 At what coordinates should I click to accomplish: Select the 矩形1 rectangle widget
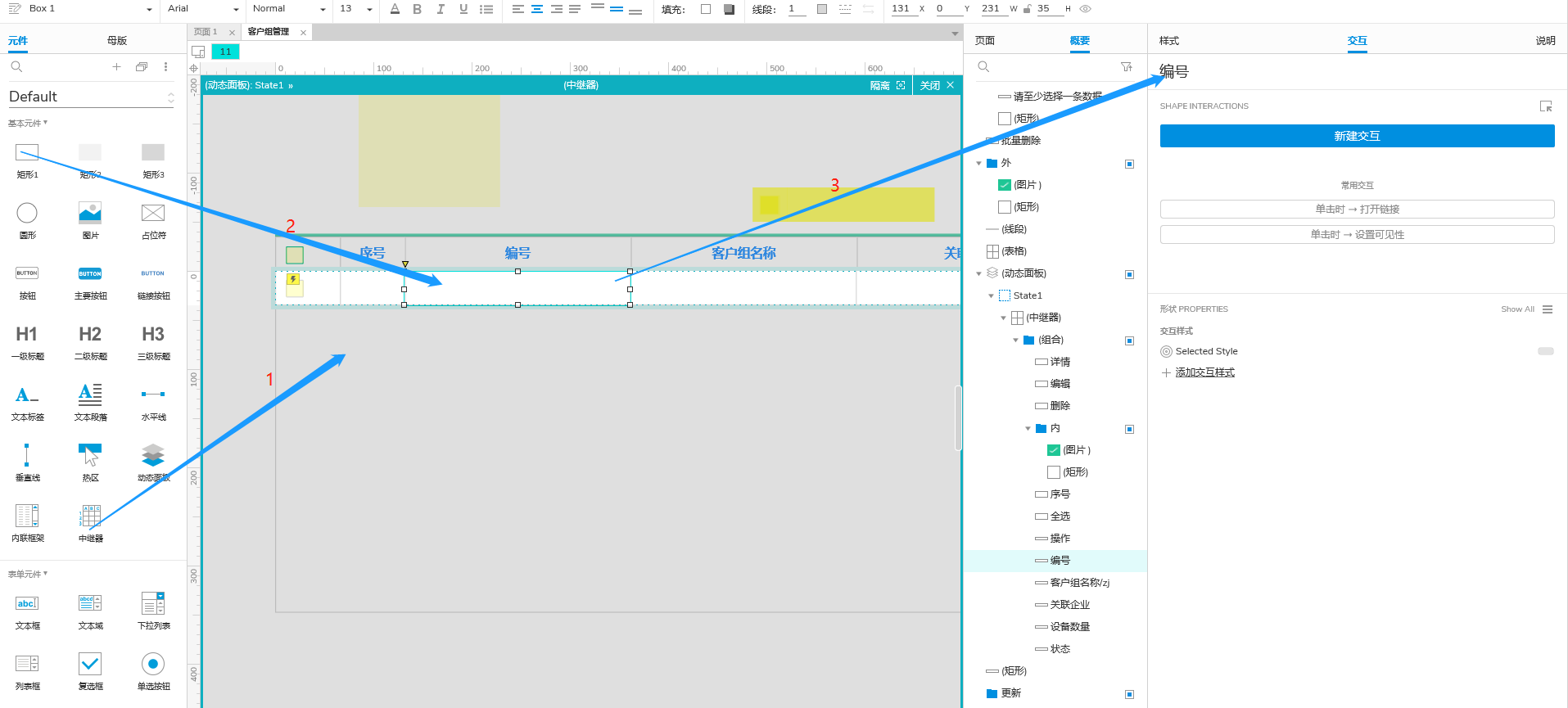pos(27,160)
